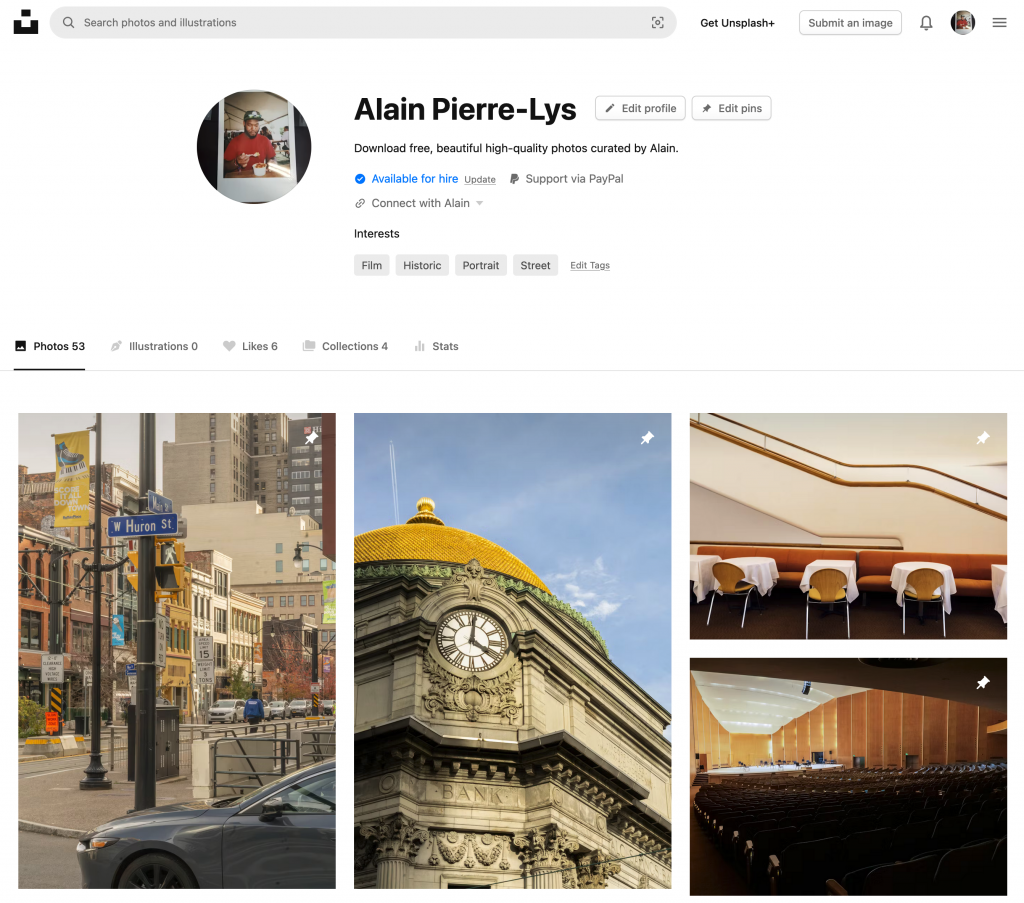Toggle pin on restaurant chairs photo
The image size is (1024, 903).
(x=982, y=438)
